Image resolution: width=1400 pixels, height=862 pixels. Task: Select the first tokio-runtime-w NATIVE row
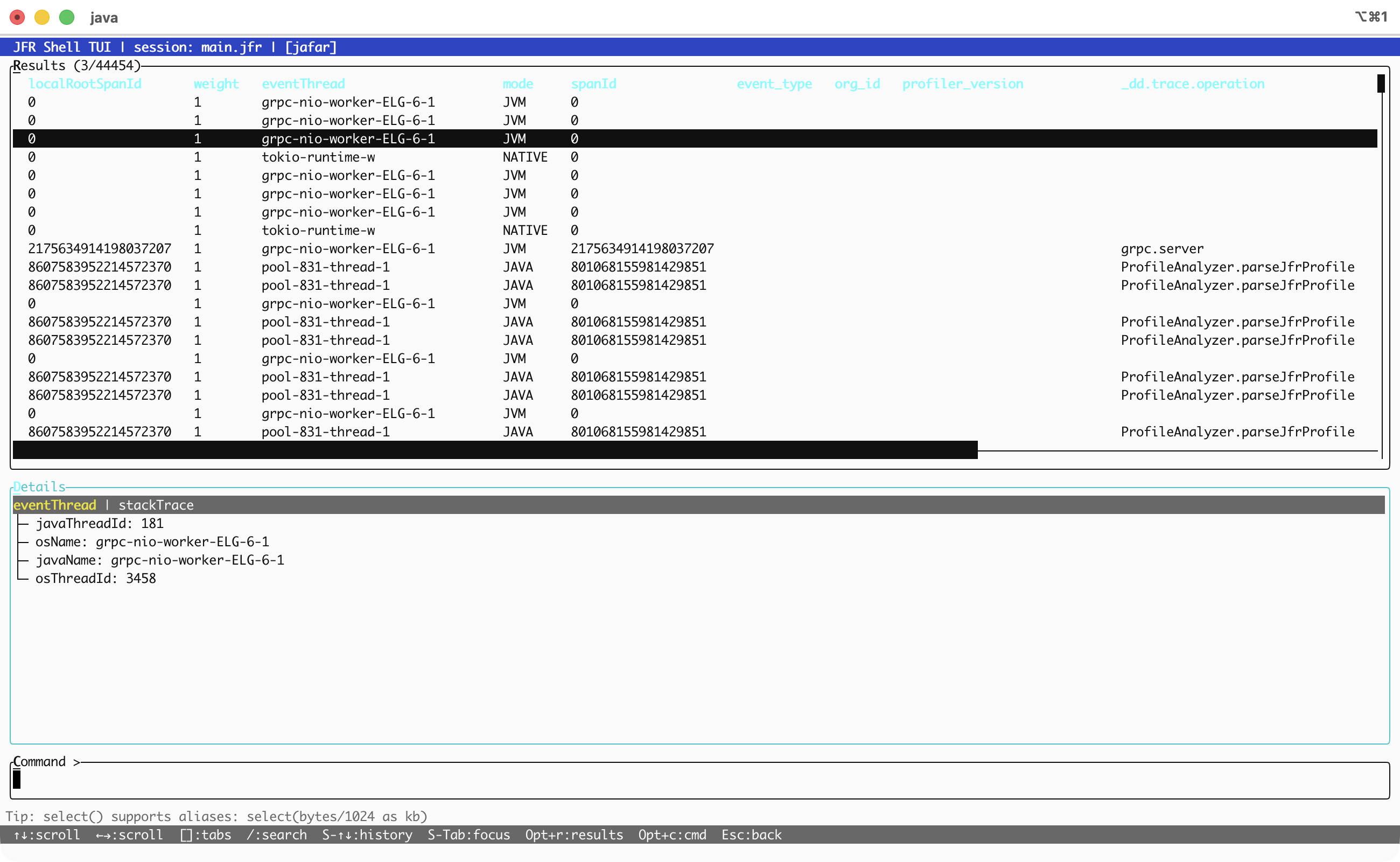pos(318,157)
